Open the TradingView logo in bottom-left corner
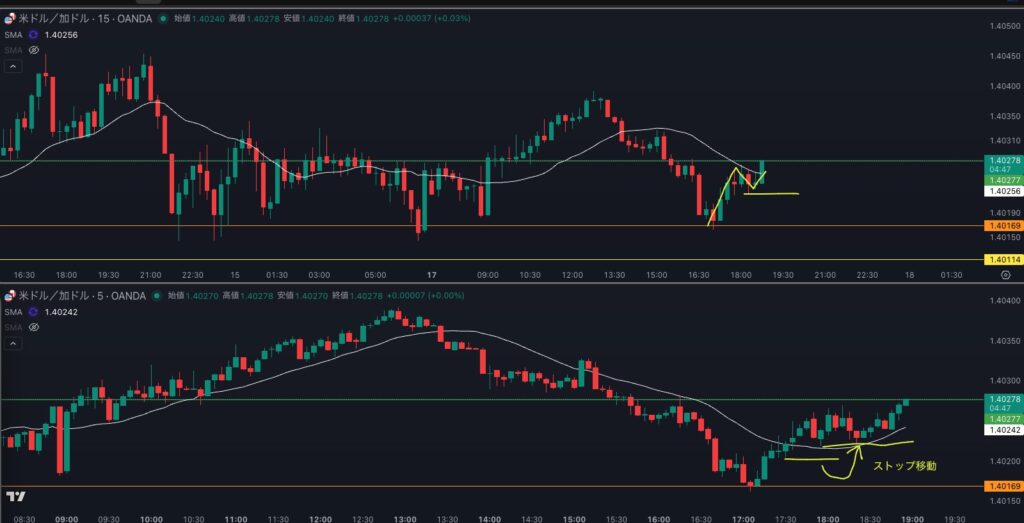Image resolution: width=1024 pixels, height=523 pixels. point(15,497)
